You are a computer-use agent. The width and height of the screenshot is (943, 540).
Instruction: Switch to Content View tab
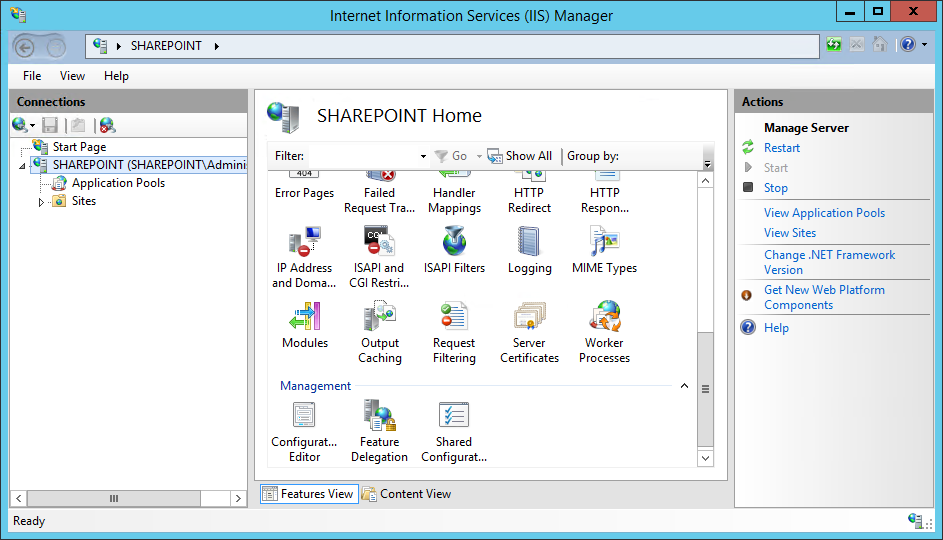(407, 494)
